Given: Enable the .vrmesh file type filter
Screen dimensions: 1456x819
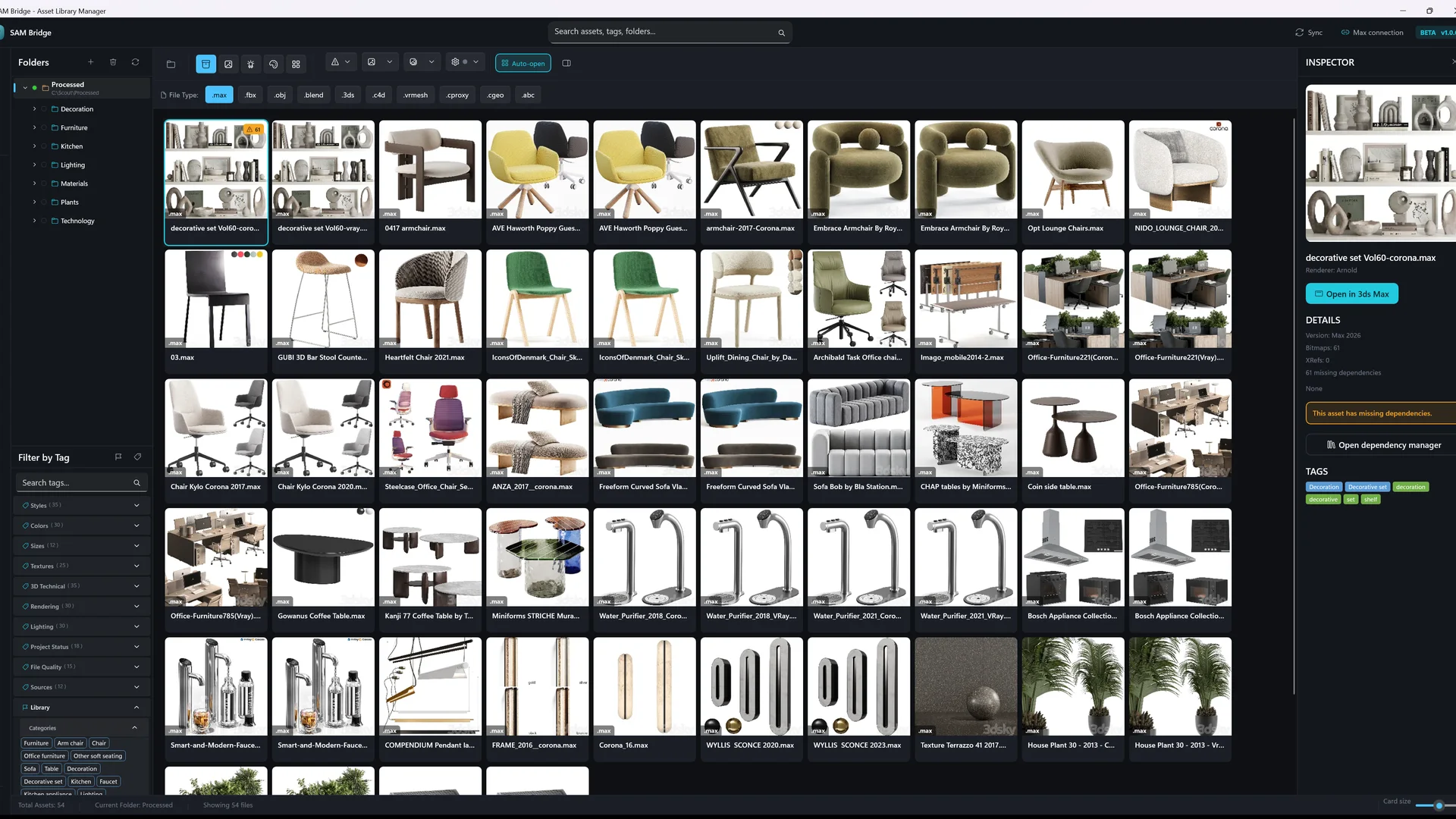Looking at the screenshot, I should 416,95.
